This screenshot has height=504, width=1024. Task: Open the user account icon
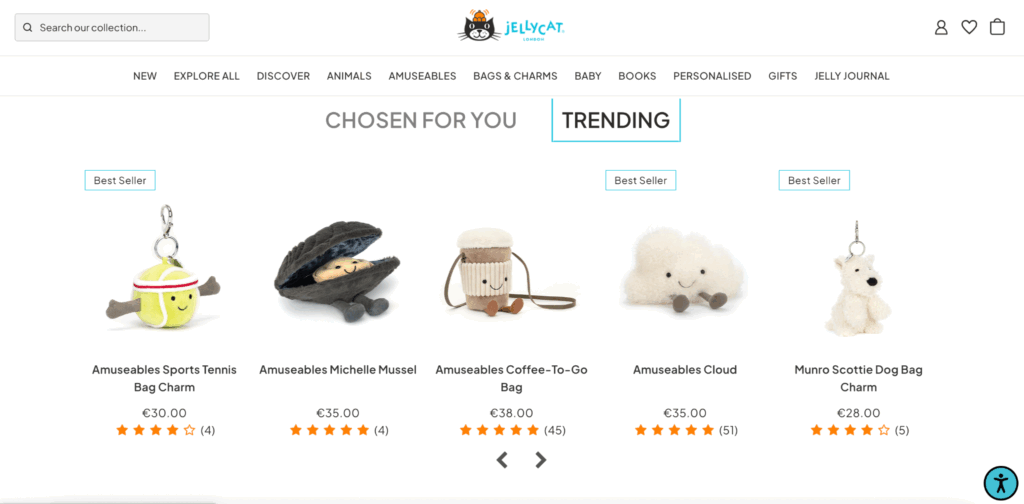[940, 27]
